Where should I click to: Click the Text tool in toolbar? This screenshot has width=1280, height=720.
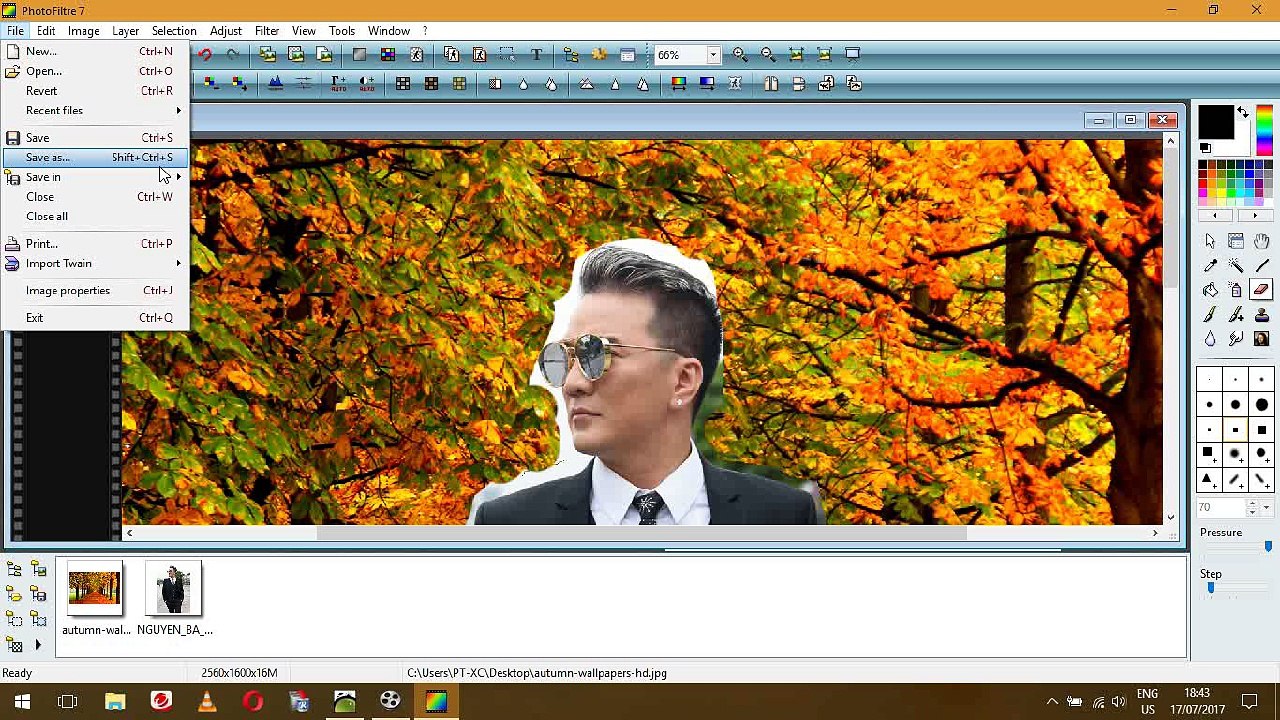click(x=536, y=55)
